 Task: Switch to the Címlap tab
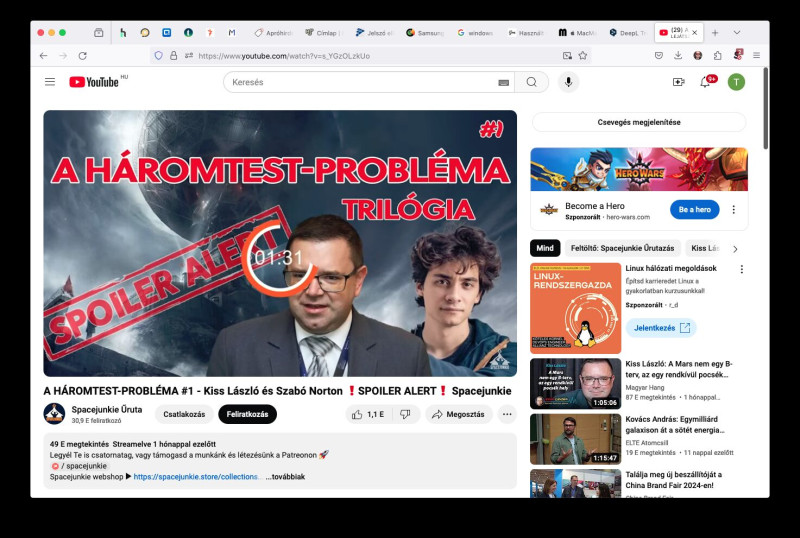click(x=323, y=33)
